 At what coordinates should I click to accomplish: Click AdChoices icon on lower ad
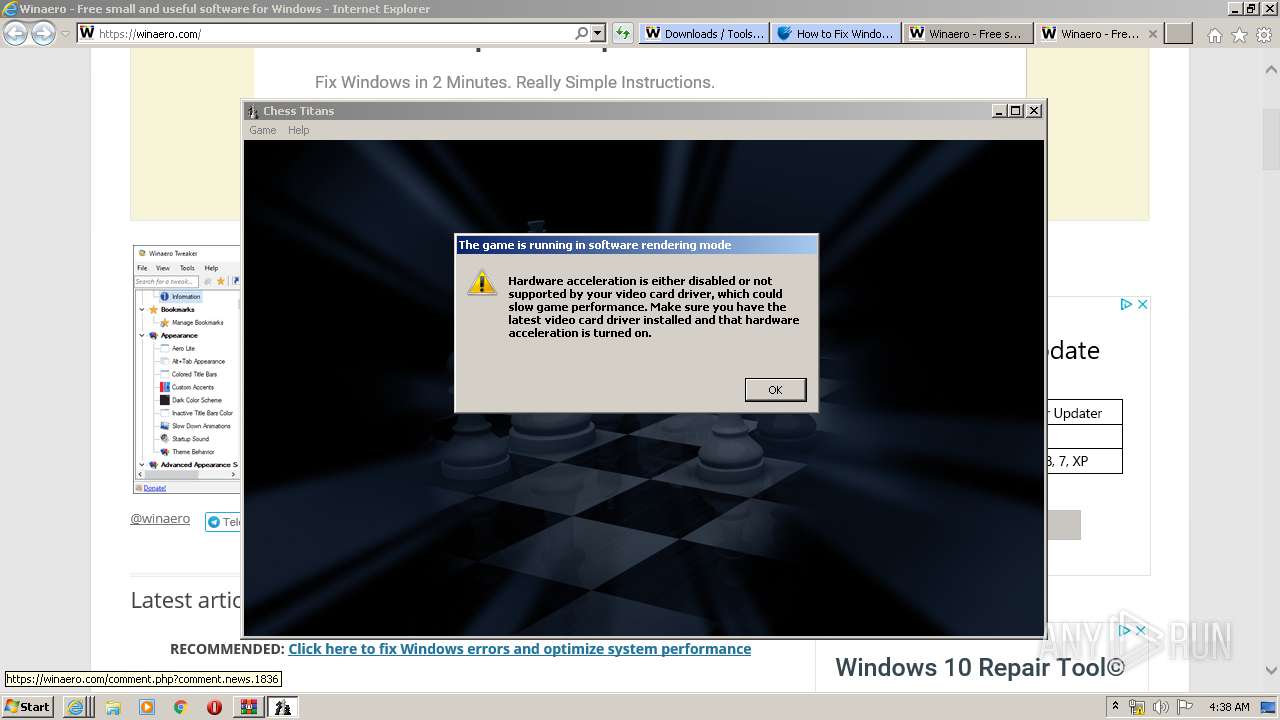[x=1126, y=630]
